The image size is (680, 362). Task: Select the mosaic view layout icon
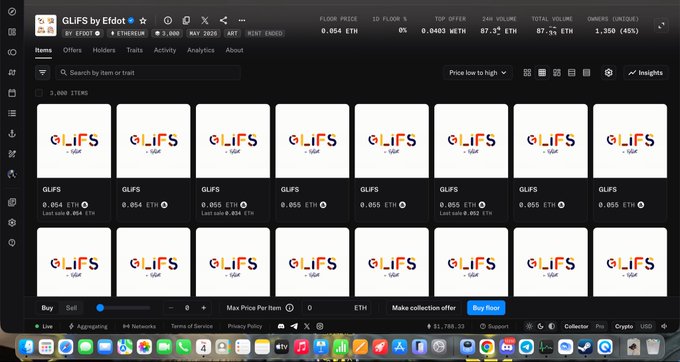click(557, 73)
